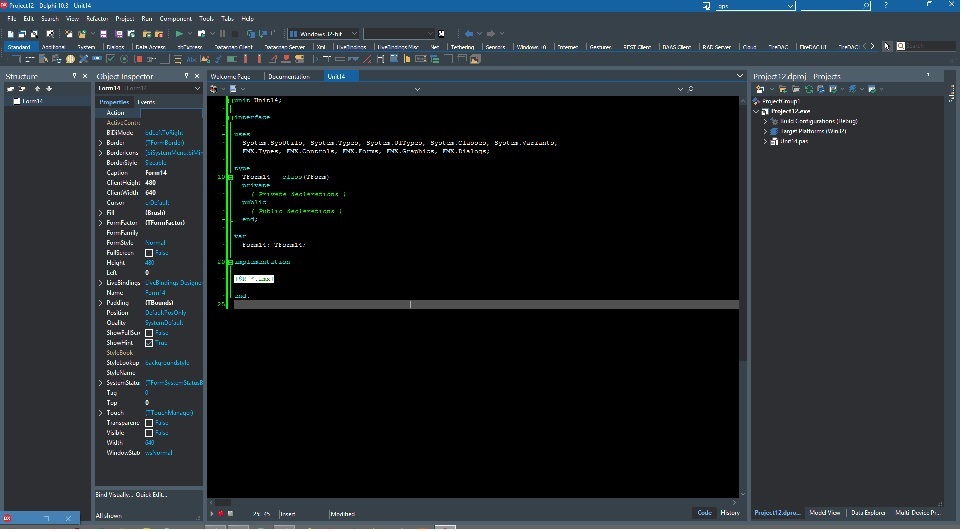This screenshot has width=962, height=531.
Task: Click the Bind Visually link
Action: tap(113, 494)
